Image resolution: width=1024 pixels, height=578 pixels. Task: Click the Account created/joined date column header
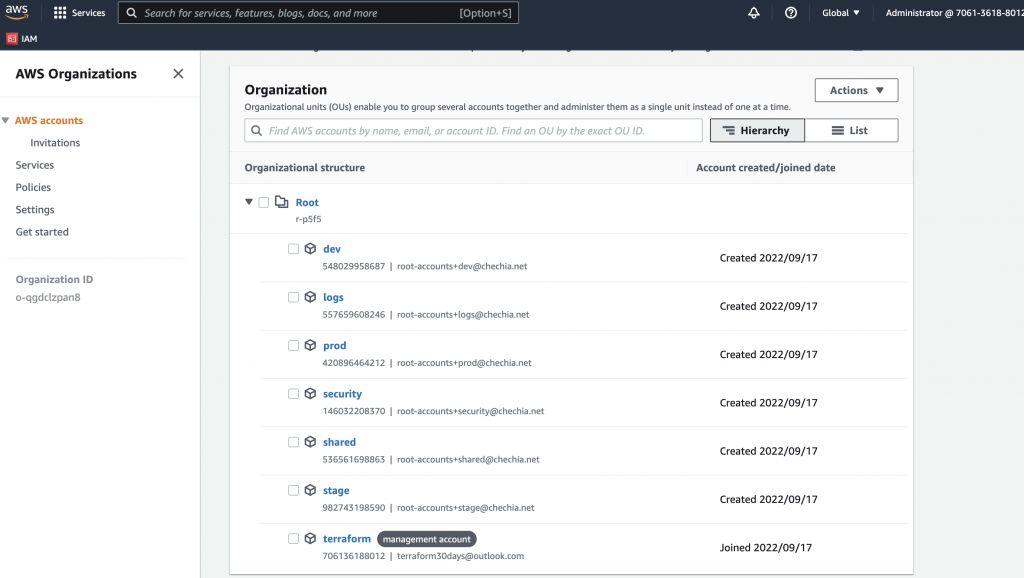coord(765,168)
